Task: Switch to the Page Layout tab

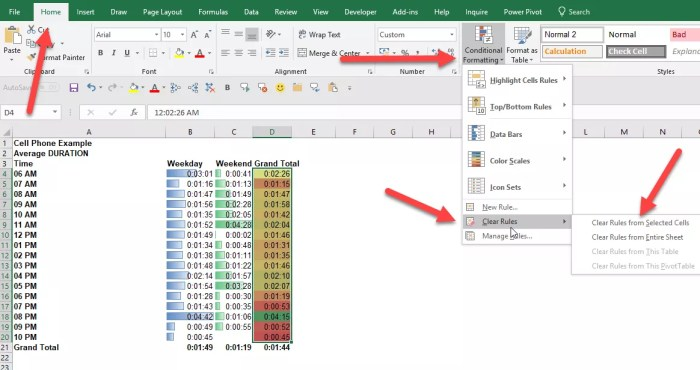Action: click(162, 12)
